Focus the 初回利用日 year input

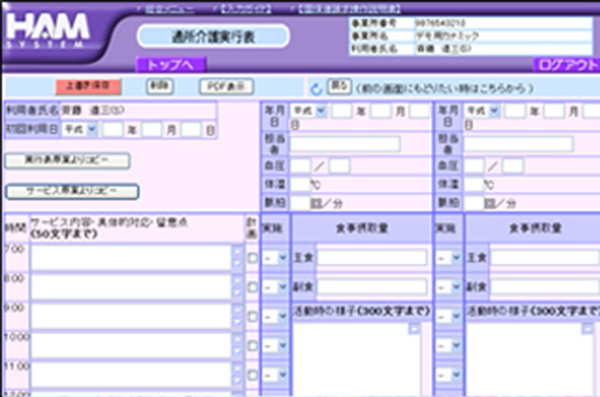click(x=113, y=130)
